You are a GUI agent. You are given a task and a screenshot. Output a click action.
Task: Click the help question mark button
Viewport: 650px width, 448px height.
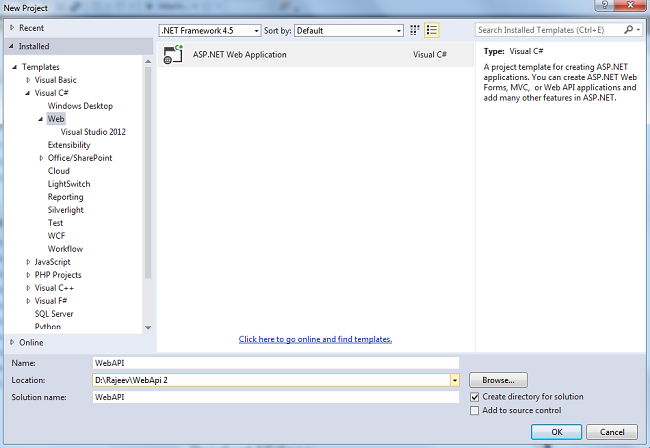[x=604, y=5]
